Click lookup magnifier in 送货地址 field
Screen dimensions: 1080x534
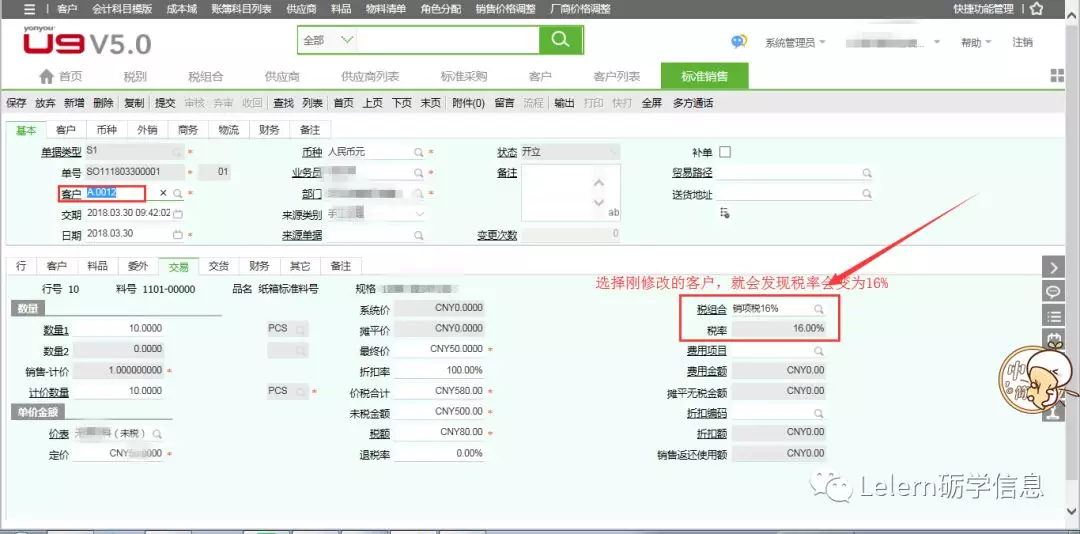[866, 194]
